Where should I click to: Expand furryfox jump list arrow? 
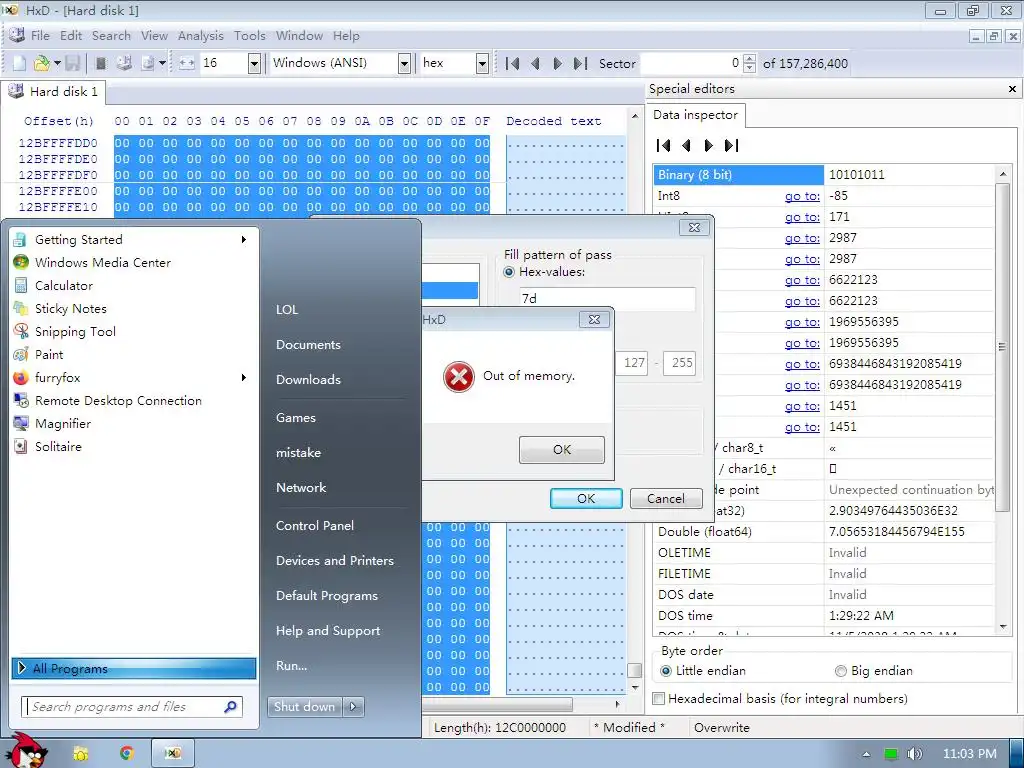click(x=244, y=377)
